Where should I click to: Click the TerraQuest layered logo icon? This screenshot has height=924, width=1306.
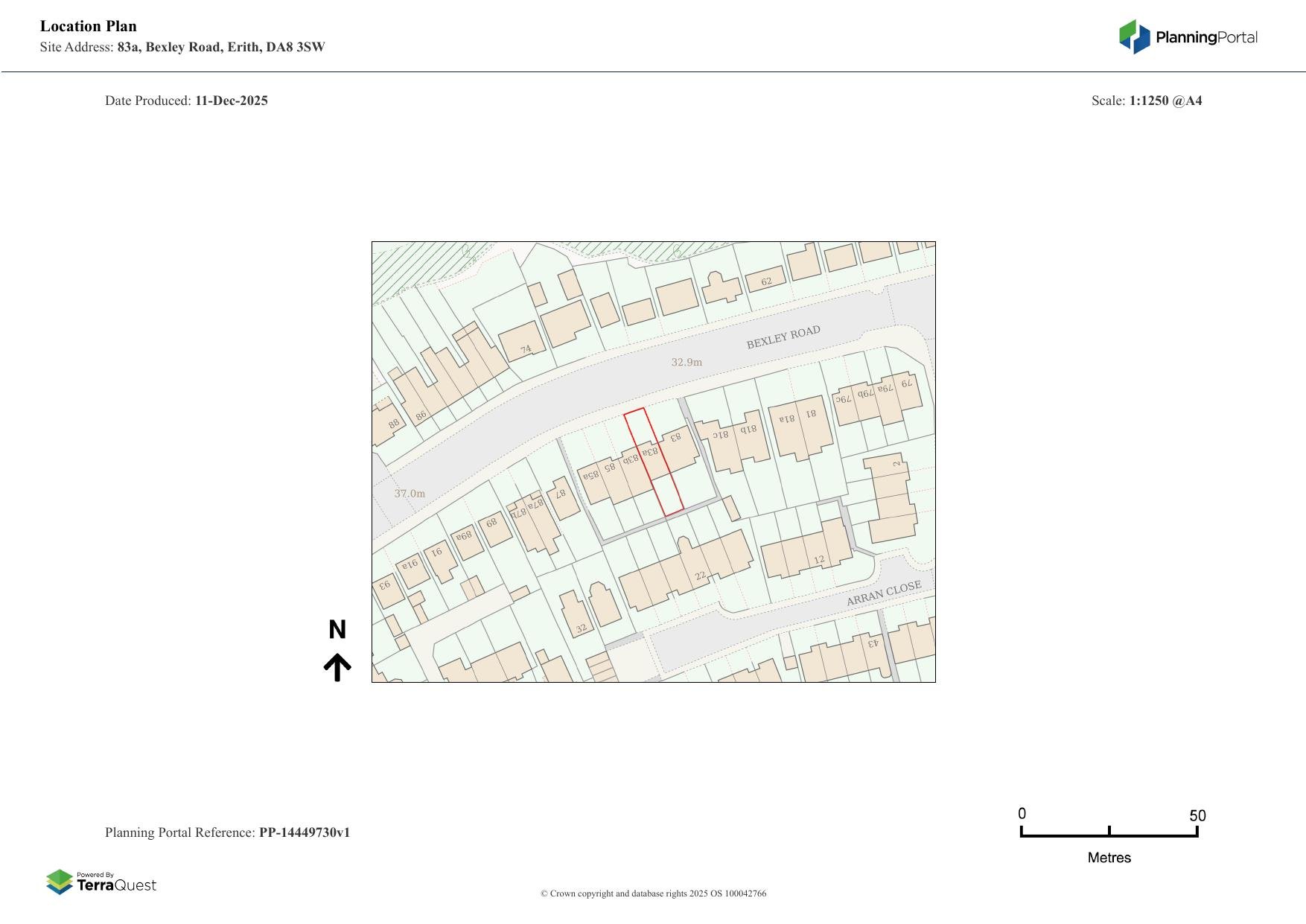60,882
